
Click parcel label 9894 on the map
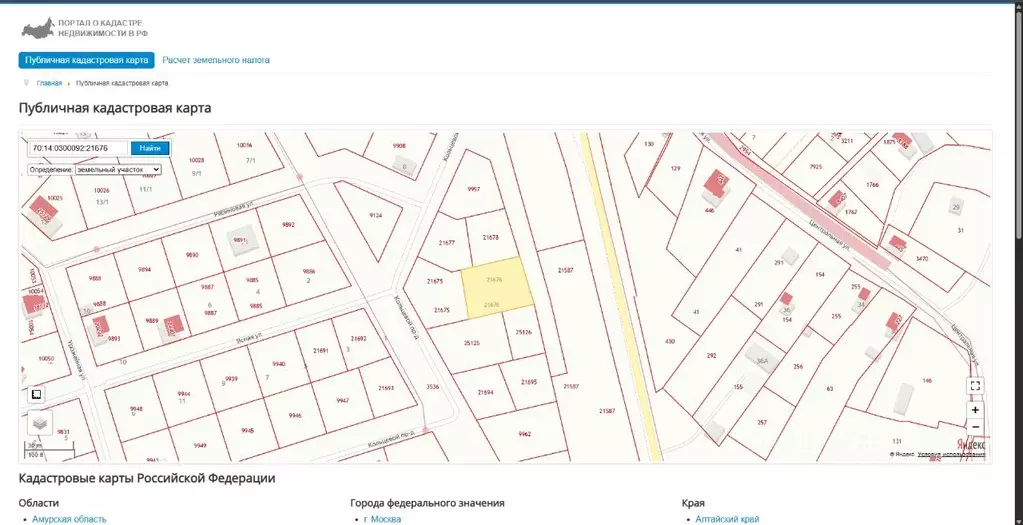(144, 269)
